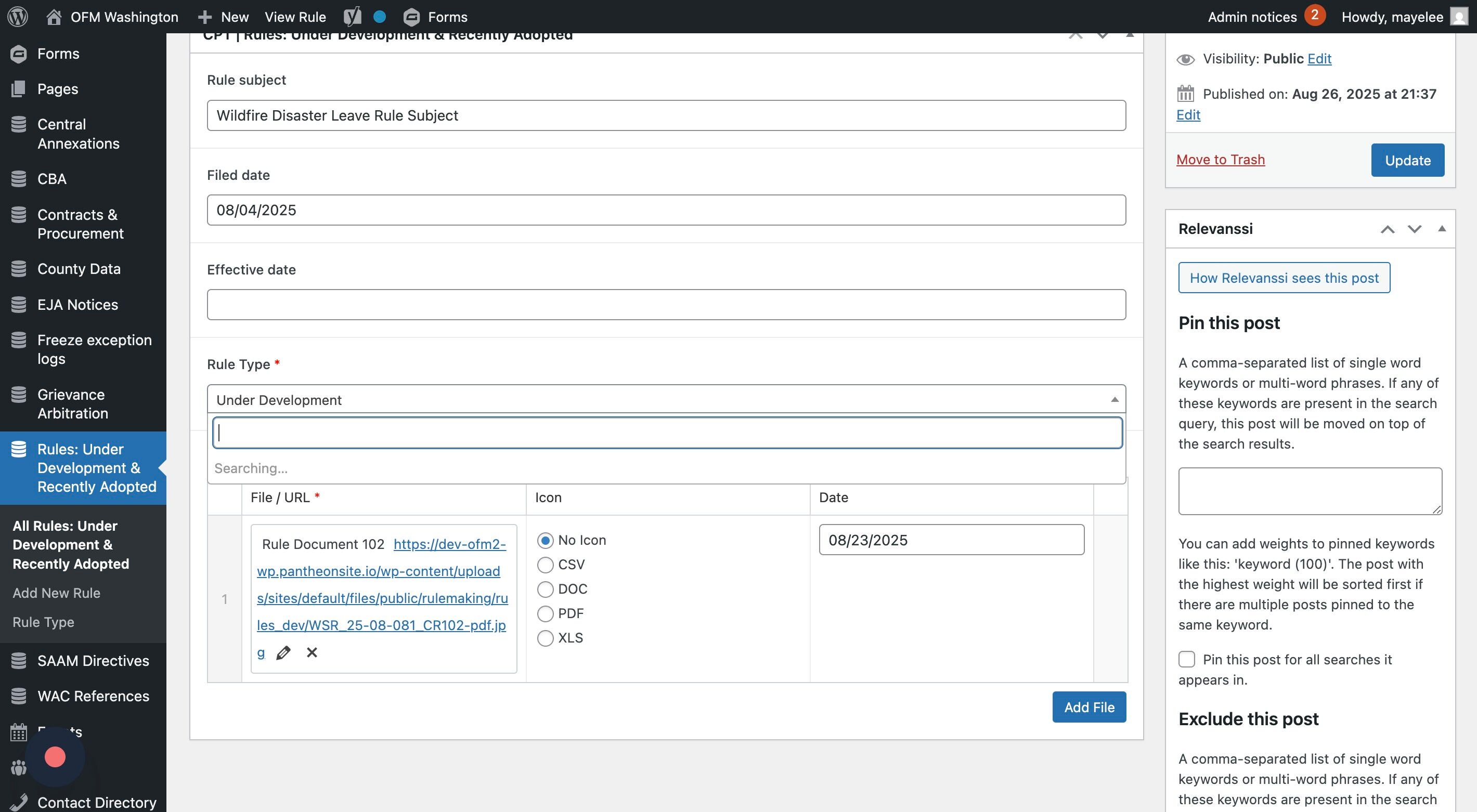Image resolution: width=1477 pixels, height=812 pixels.
Task: Open the Add New Rule submenu item
Action: (56, 593)
